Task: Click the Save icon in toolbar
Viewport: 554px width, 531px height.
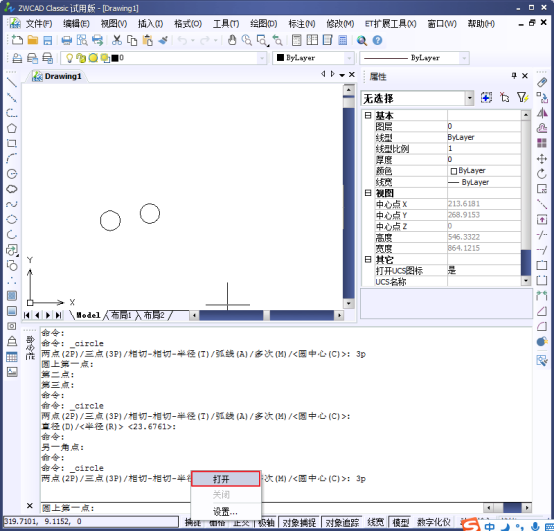Action: [x=48, y=40]
